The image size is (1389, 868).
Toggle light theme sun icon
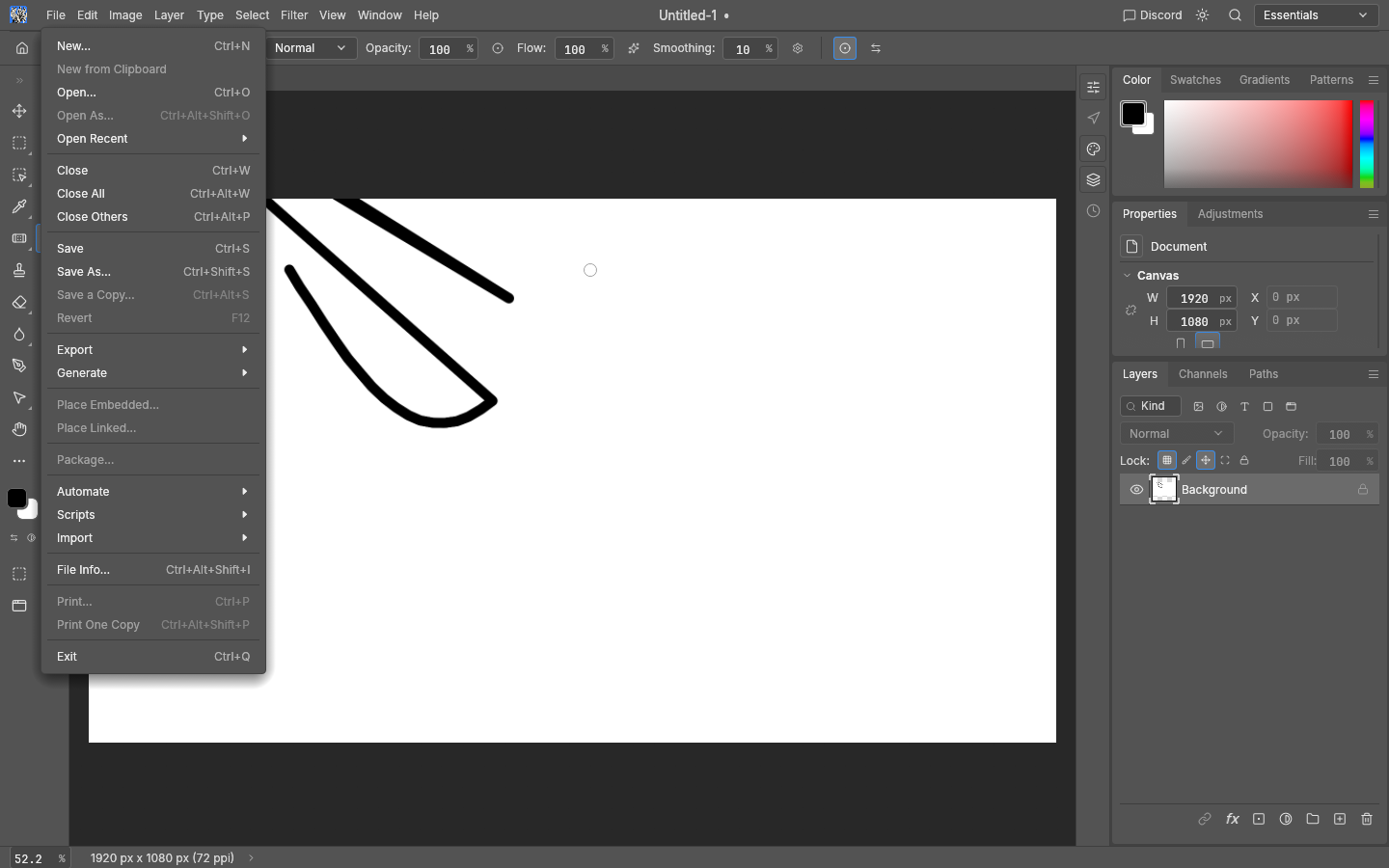point(1202,15)
